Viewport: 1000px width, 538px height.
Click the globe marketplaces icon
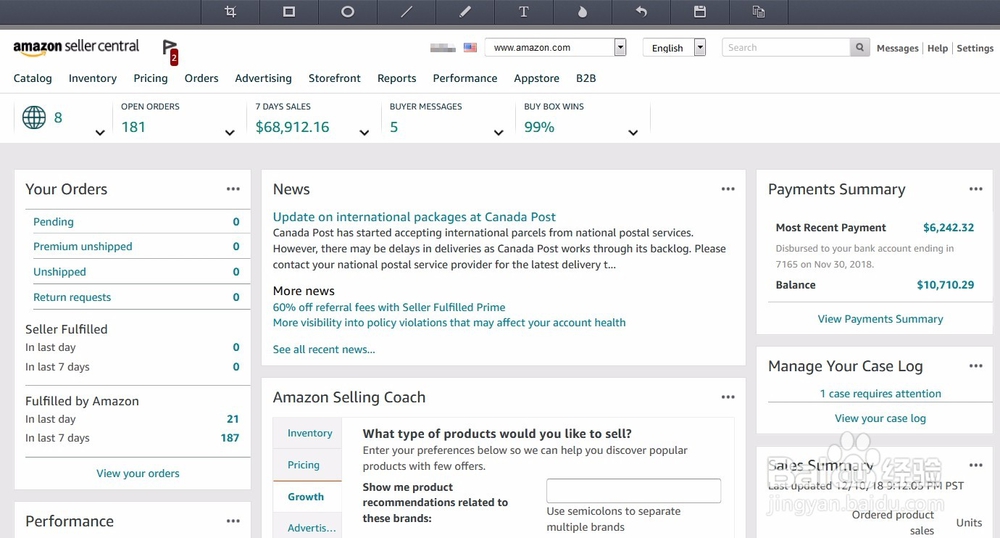coord(34,117)
